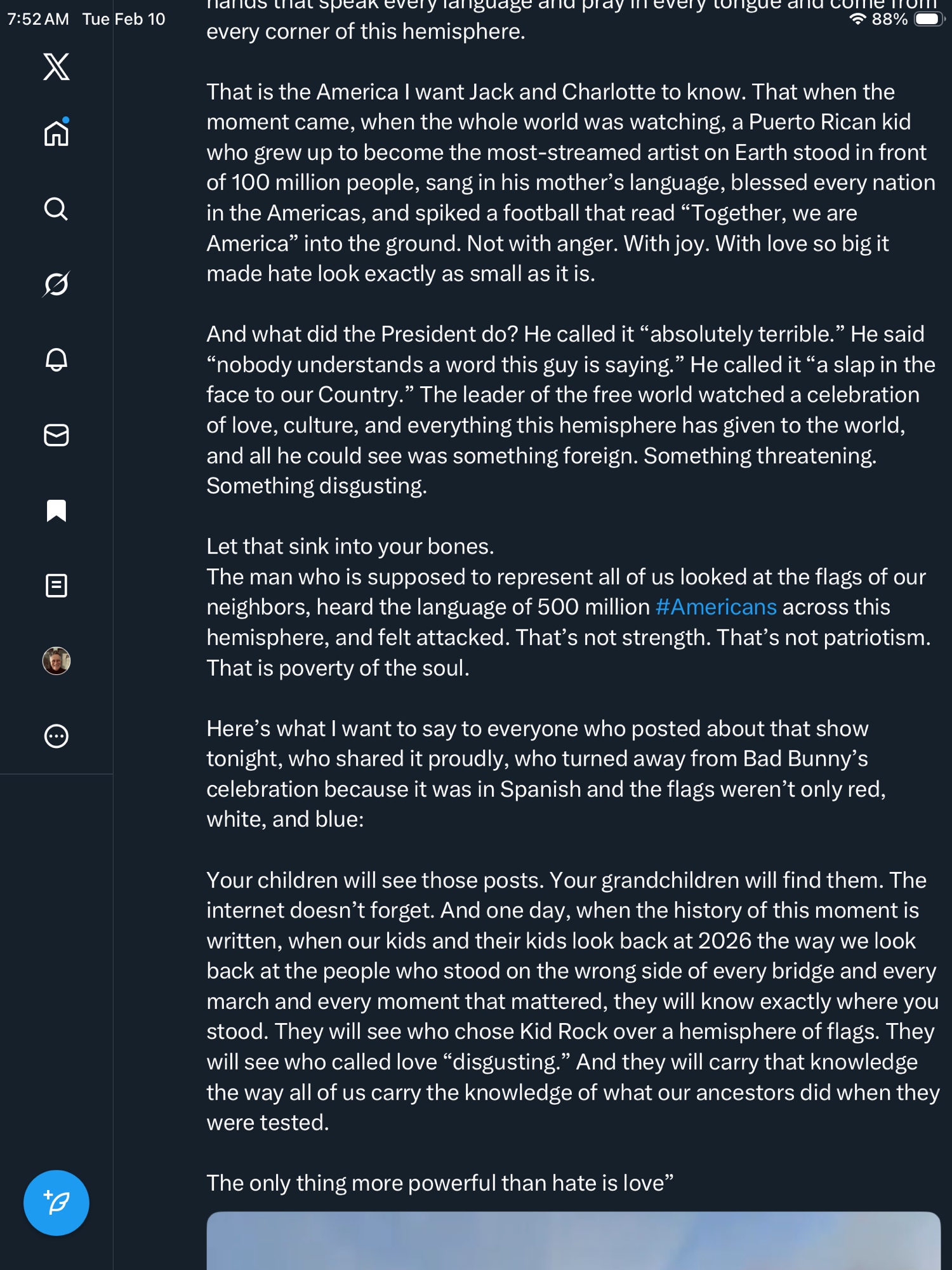This screenshot has height=1270, width=952.
Task: View saved Bookmarks
Action: tap(56, 511)
